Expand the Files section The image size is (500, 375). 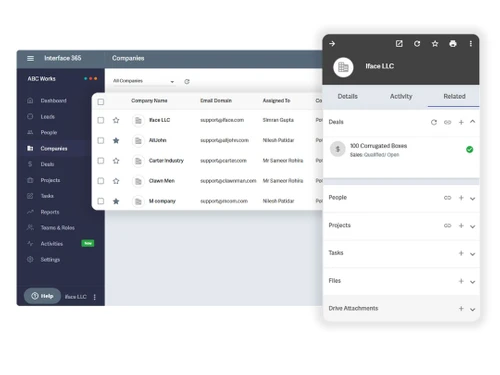tap(472, 282)
